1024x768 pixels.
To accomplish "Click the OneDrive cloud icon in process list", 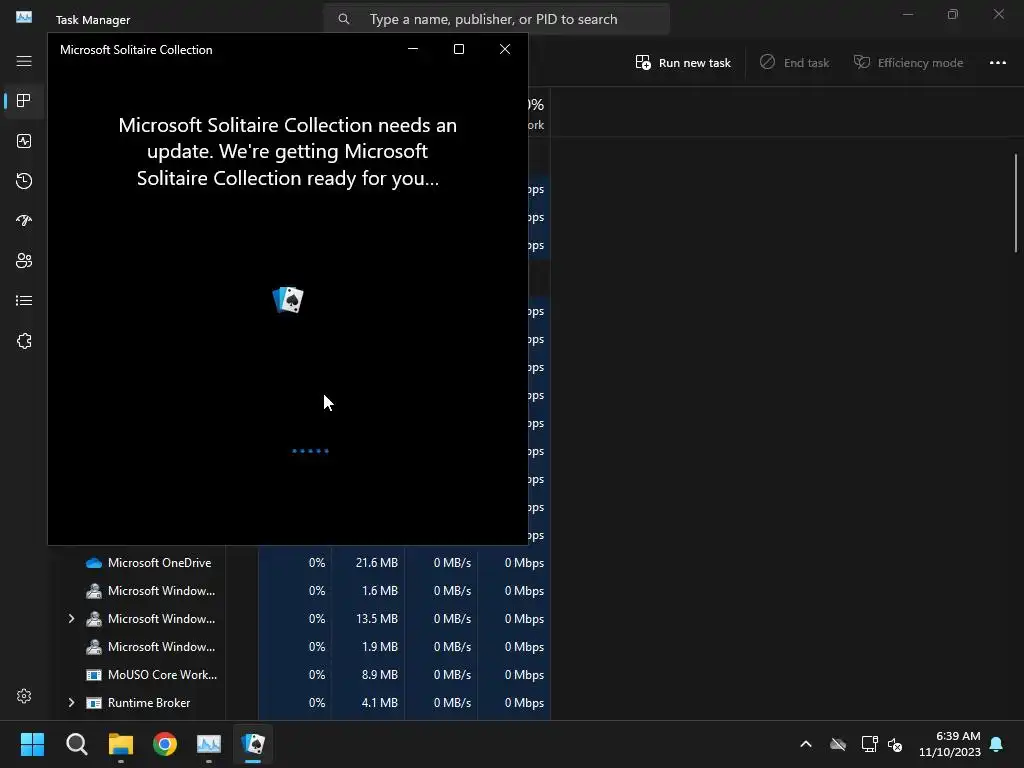I will click(x=94, y=563).
